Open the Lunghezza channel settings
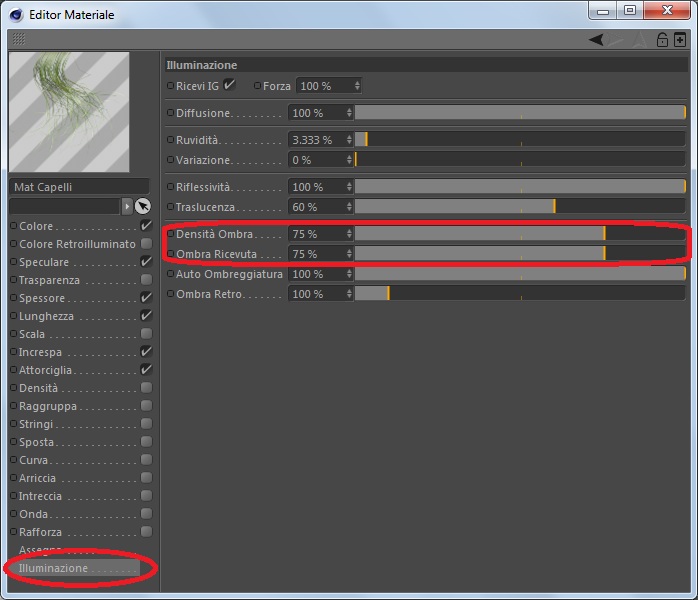 coord(46,316)
